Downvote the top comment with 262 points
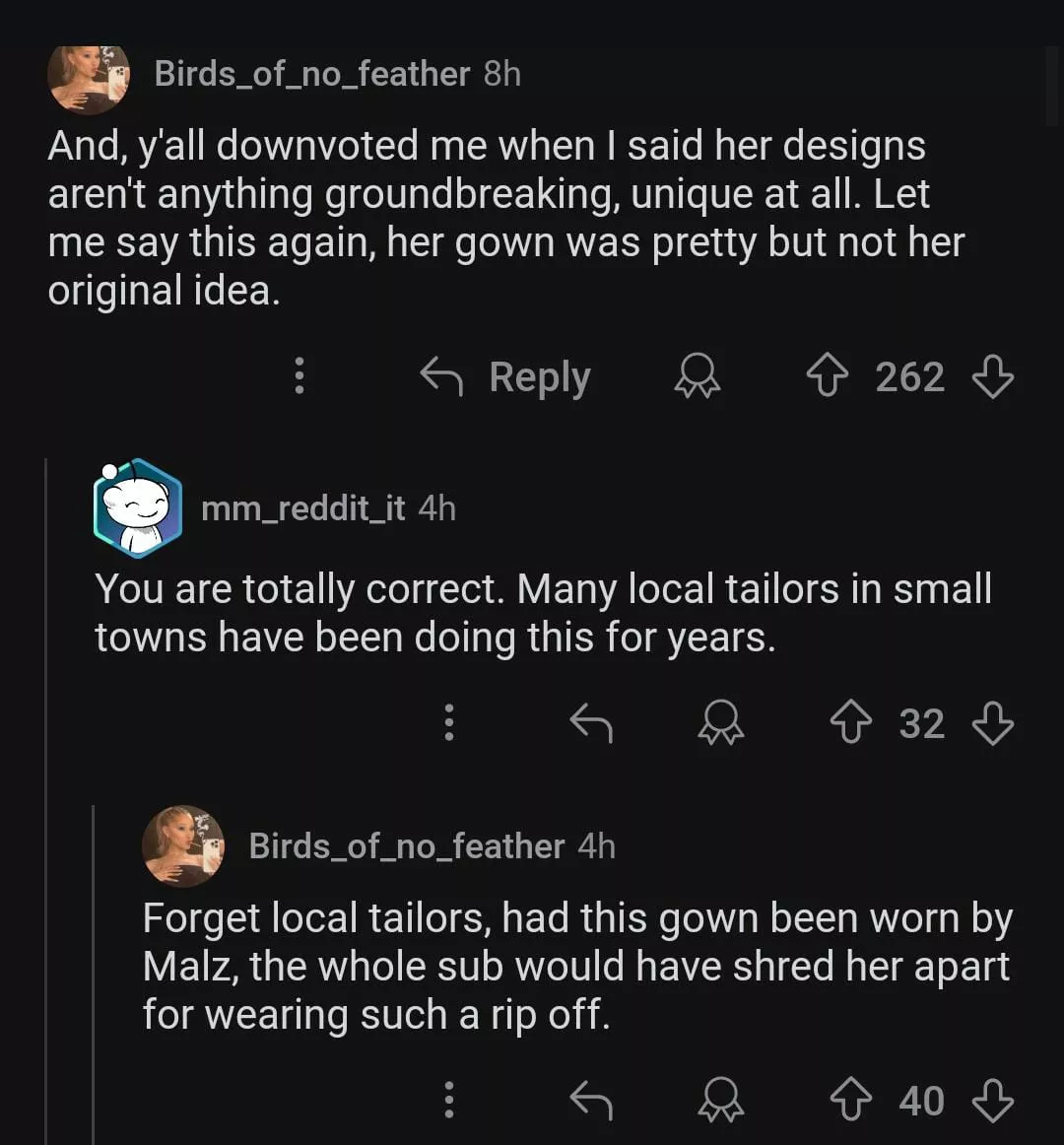 [x=992, y=377]
